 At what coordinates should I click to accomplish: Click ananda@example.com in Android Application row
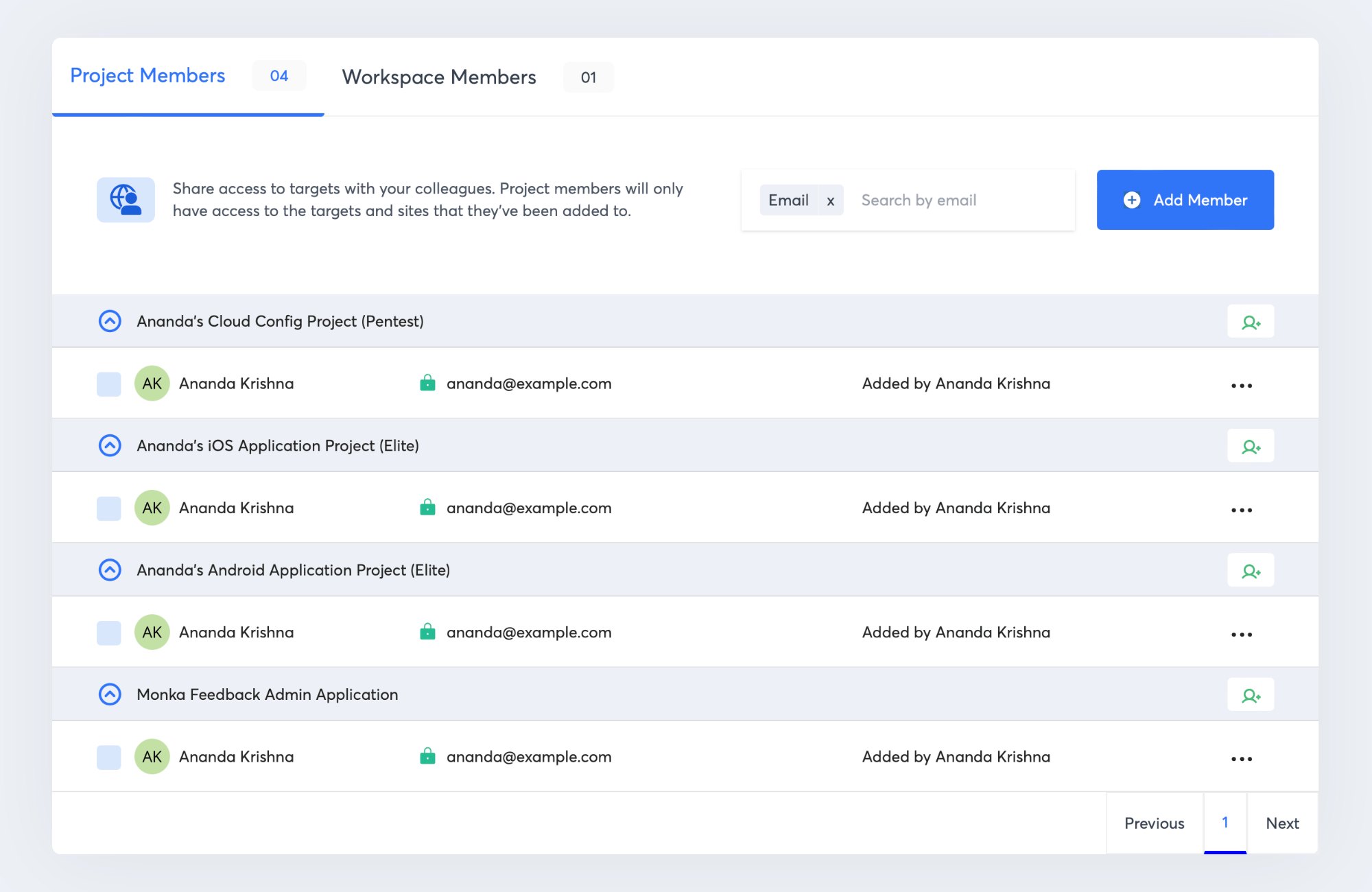pos(529,632)
